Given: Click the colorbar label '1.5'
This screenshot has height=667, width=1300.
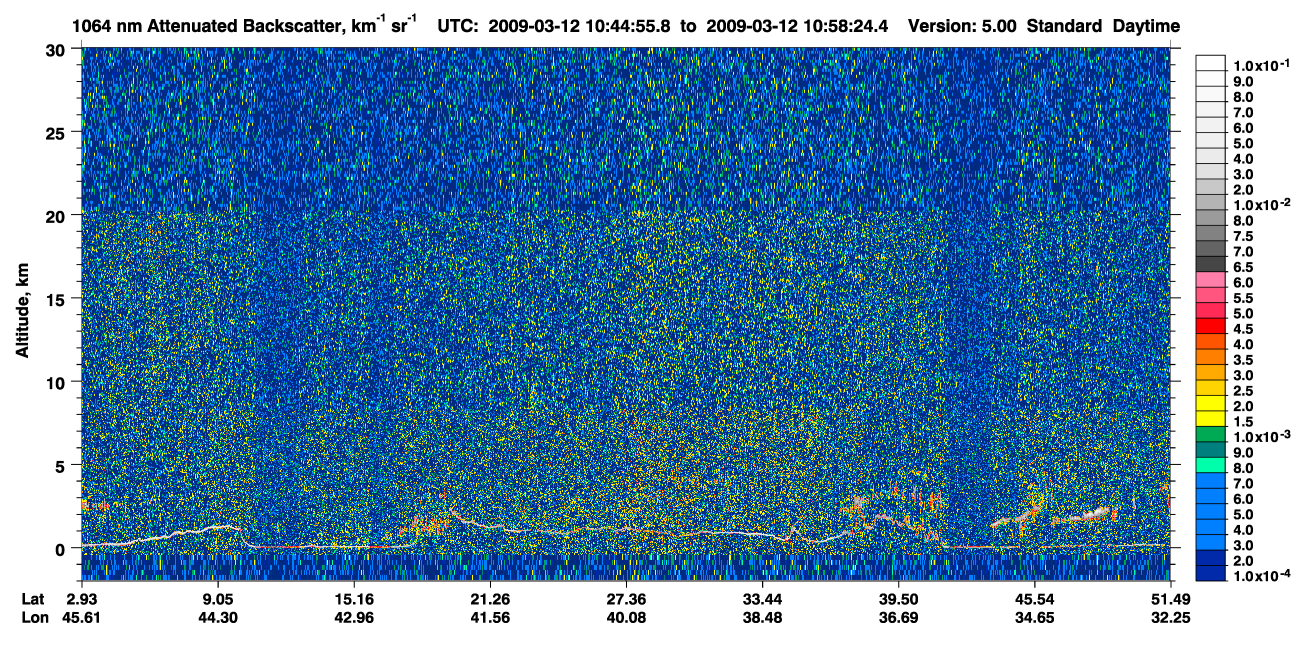Looking at the screenshot, I should tap(1243, 422).
